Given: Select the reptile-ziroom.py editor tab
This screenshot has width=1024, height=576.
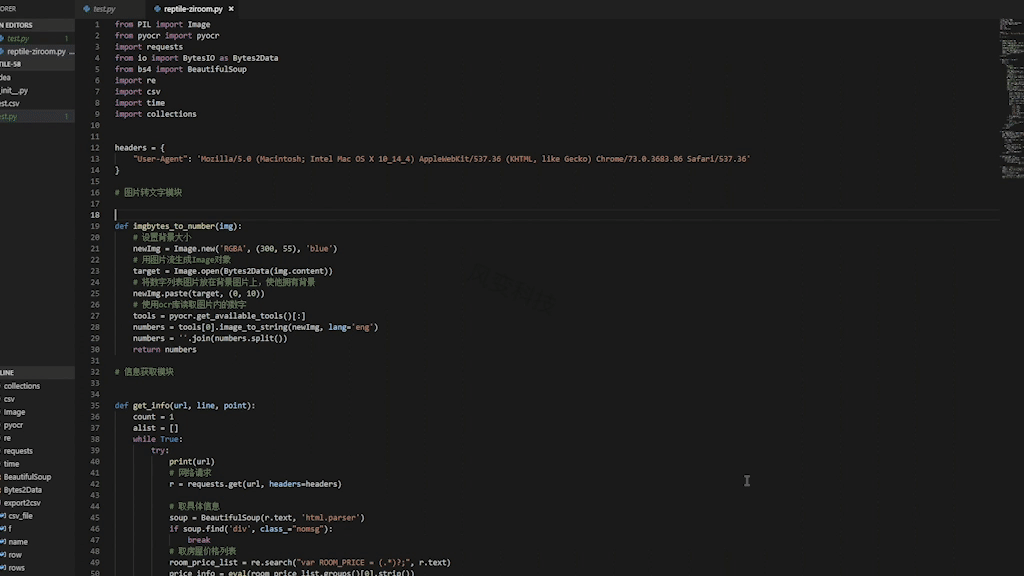Looking at the screenshot, I should pos(193,9).
